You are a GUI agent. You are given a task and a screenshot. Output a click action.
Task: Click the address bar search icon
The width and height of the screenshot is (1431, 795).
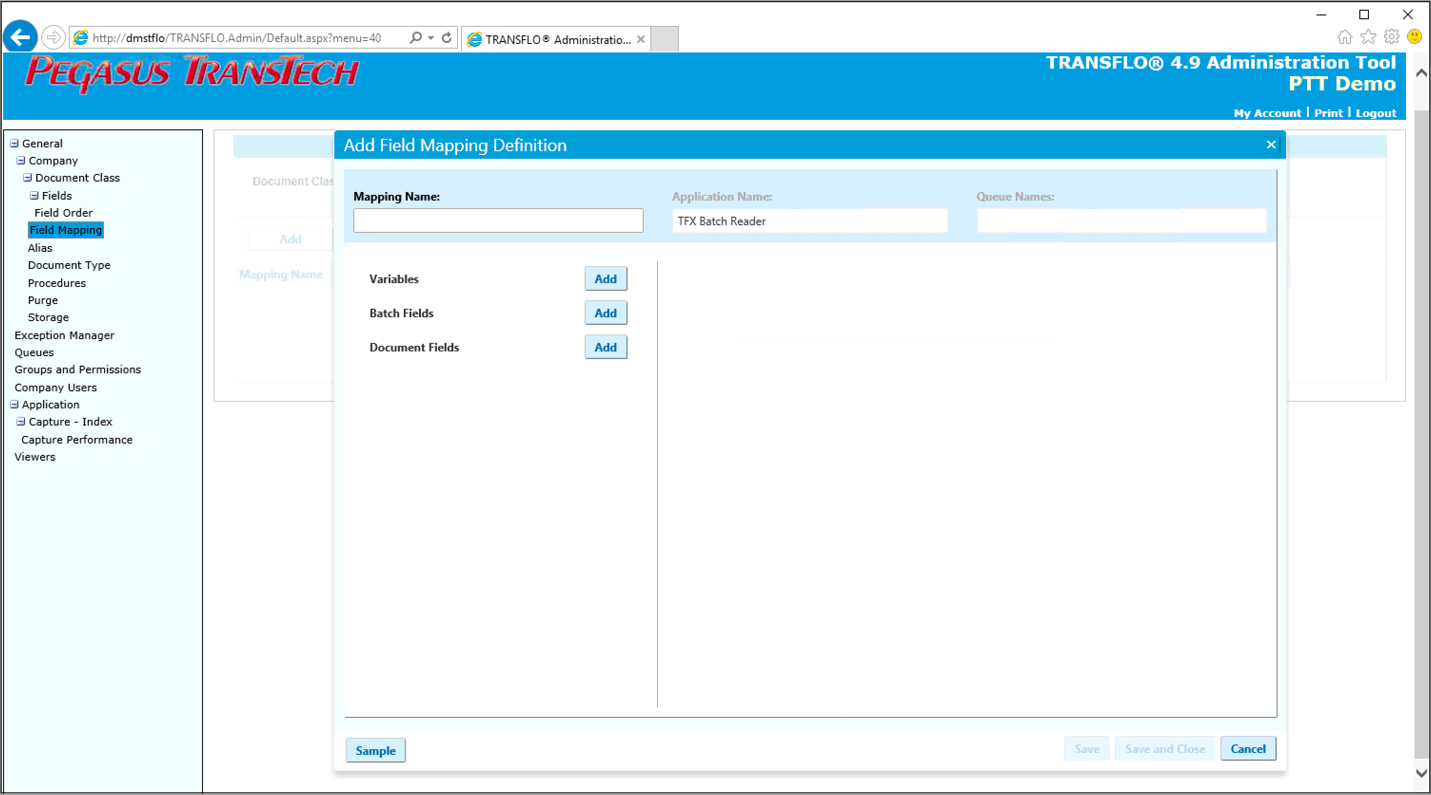(415, 38)
